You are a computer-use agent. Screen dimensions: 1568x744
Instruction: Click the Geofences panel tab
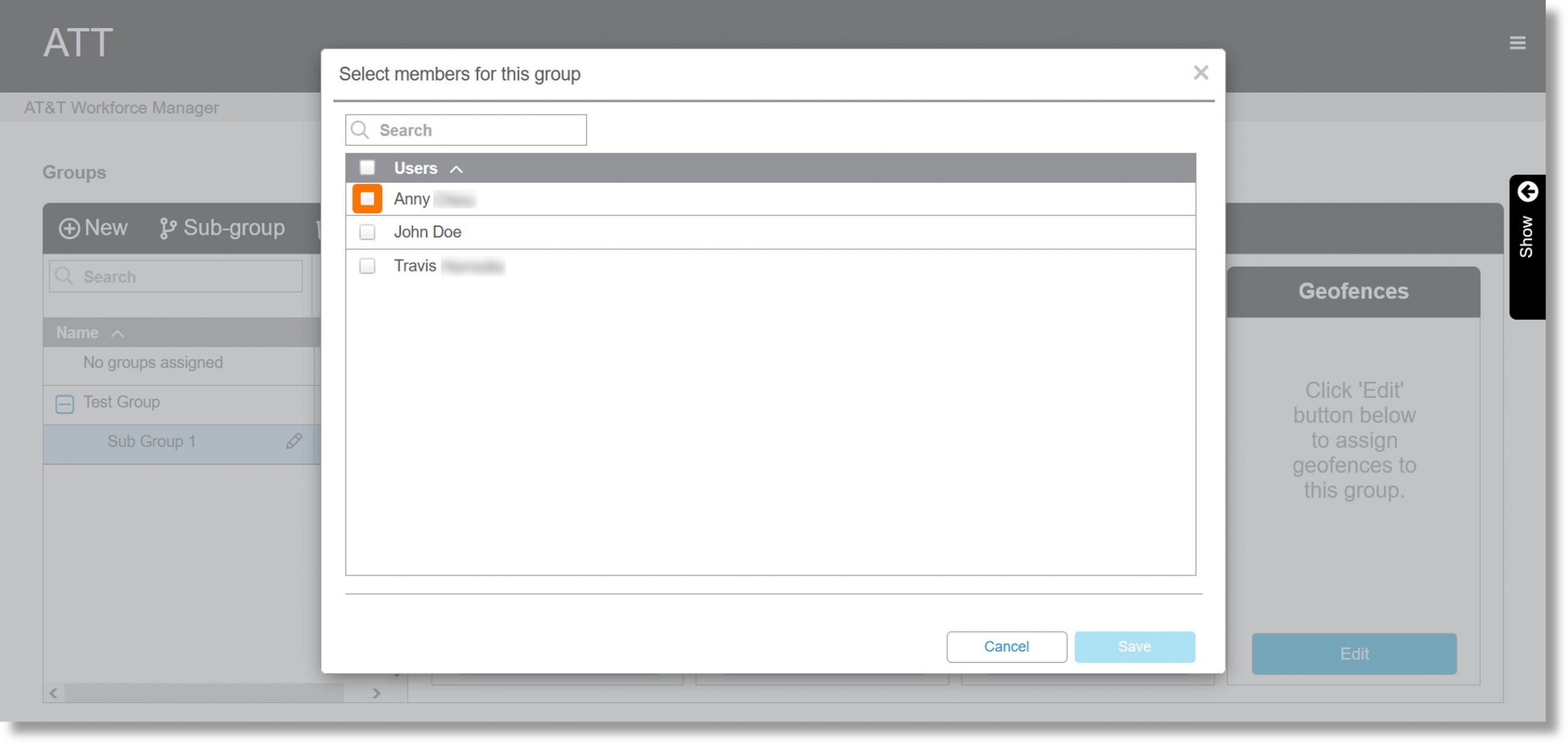(1354, 291)
